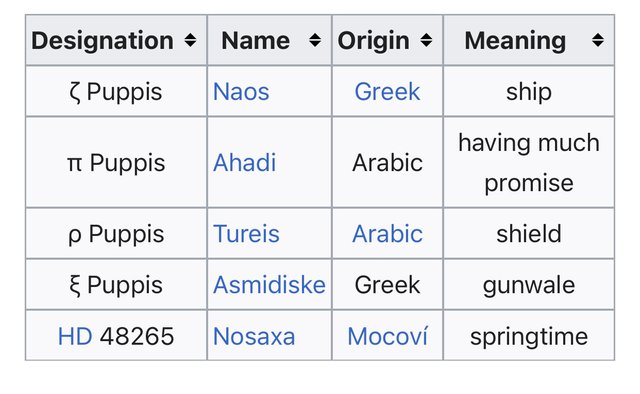Sort table by Origin column arrows
This screenshot has width=640, height=394.
(x=426, y=40)
